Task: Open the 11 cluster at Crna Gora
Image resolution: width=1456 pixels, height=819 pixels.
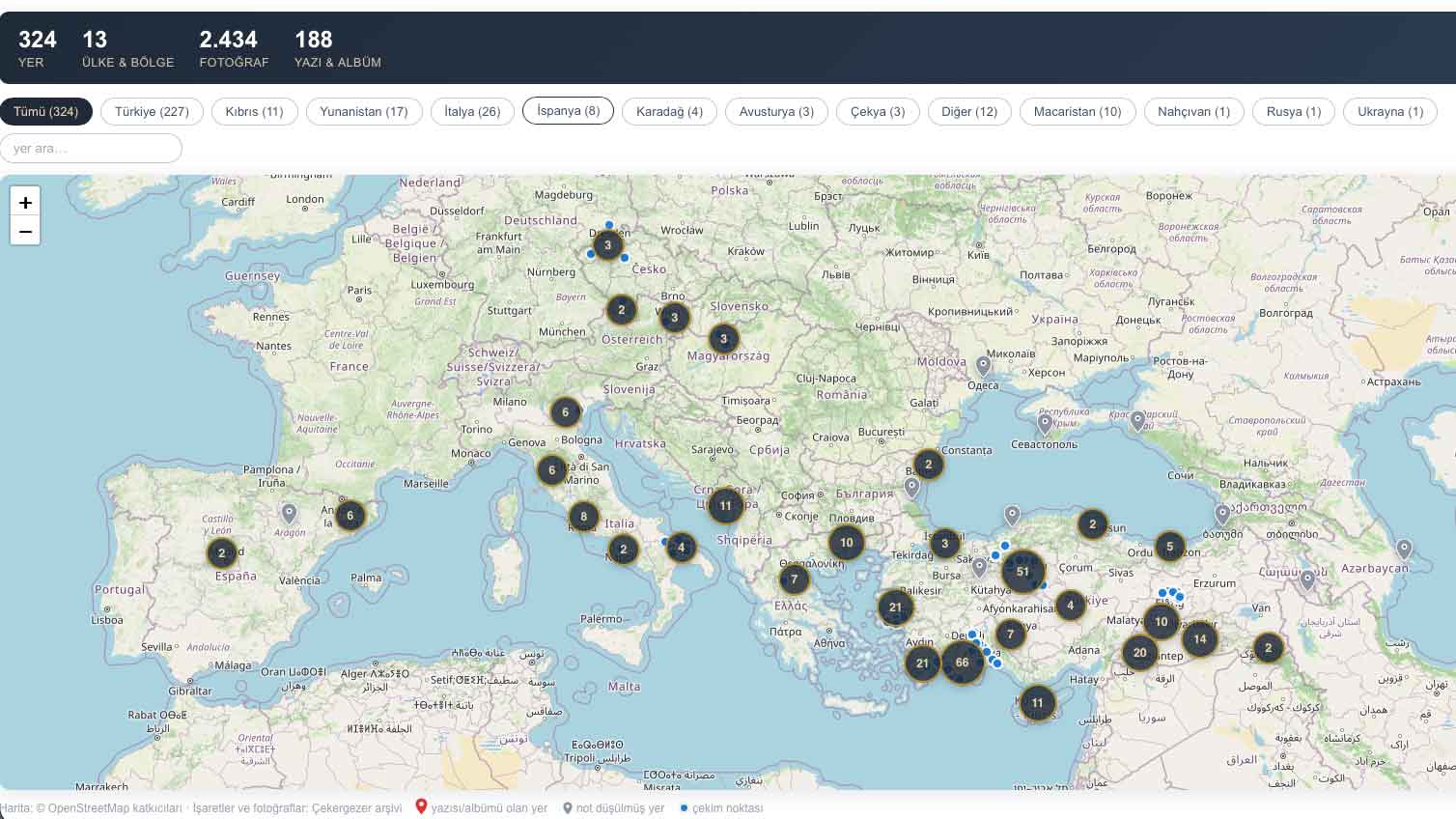Action: 725,506
